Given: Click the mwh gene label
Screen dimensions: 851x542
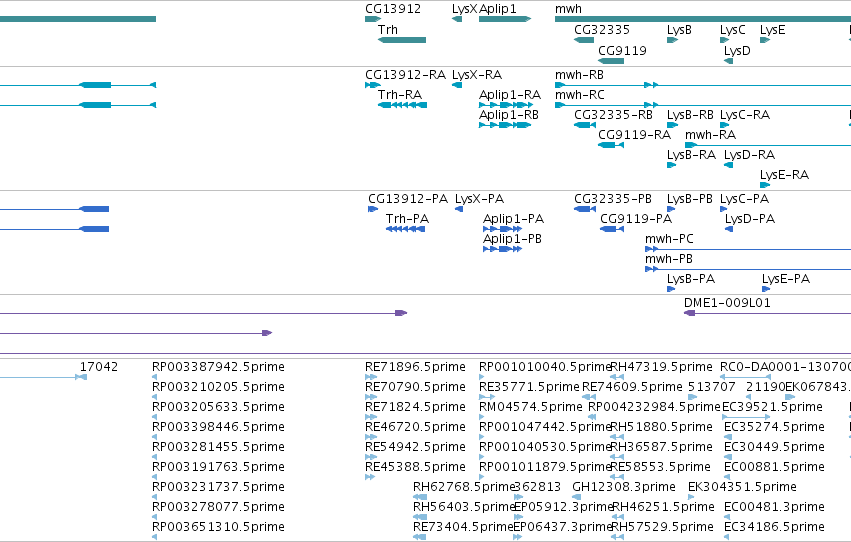Looking at the screenshot, I should click(568, 9).
